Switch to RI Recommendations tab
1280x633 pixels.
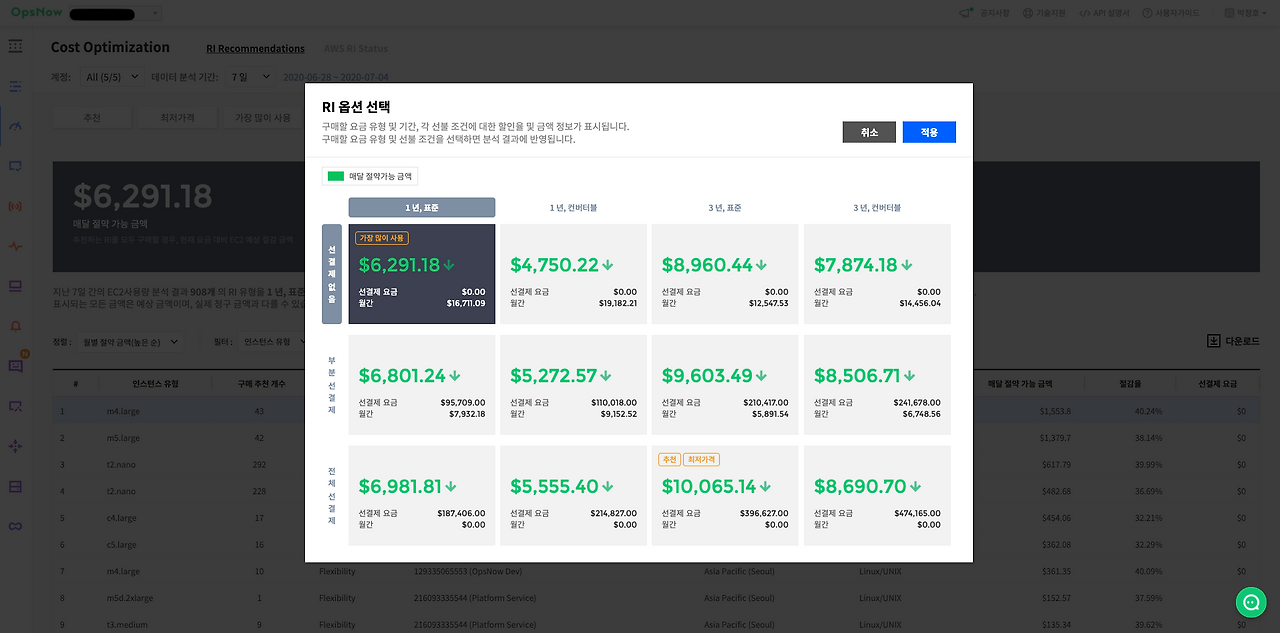click(255, 49)
